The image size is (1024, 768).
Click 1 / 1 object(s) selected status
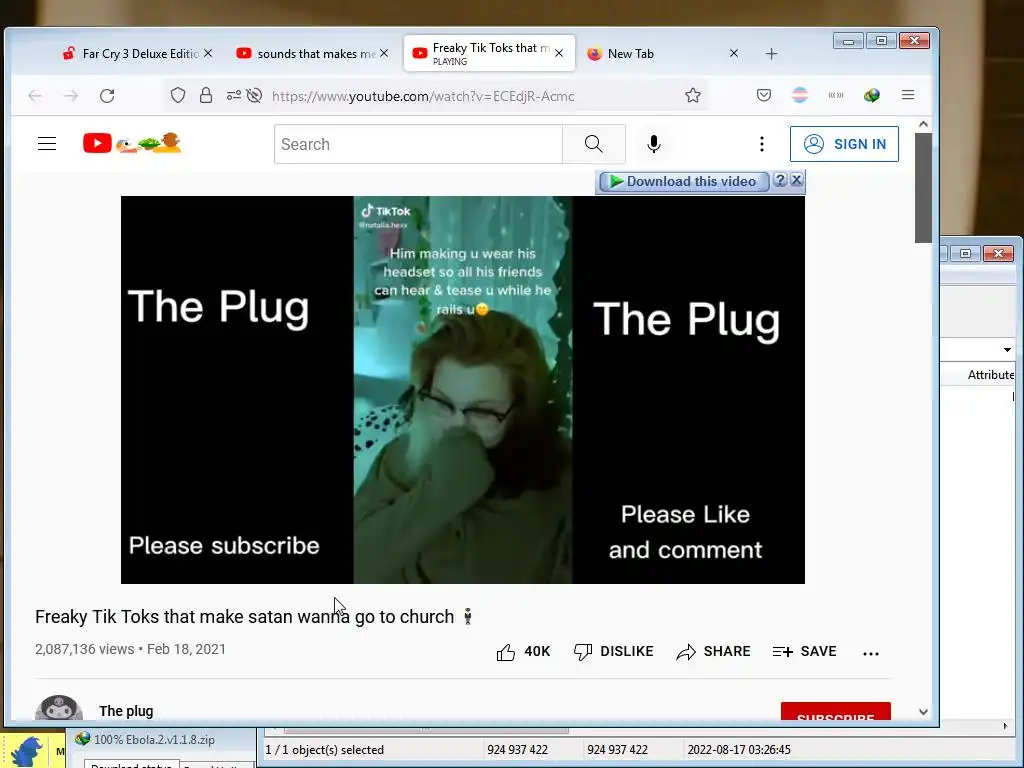coord(325,750)
